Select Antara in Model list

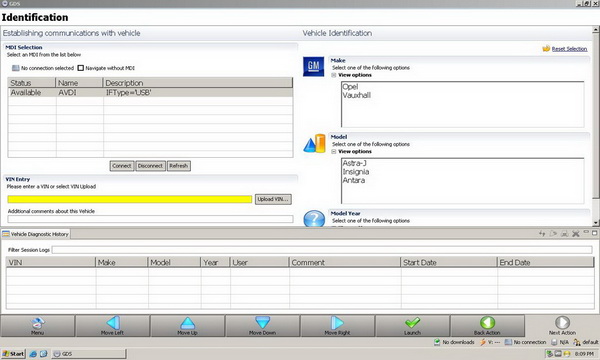coord(354,180)
